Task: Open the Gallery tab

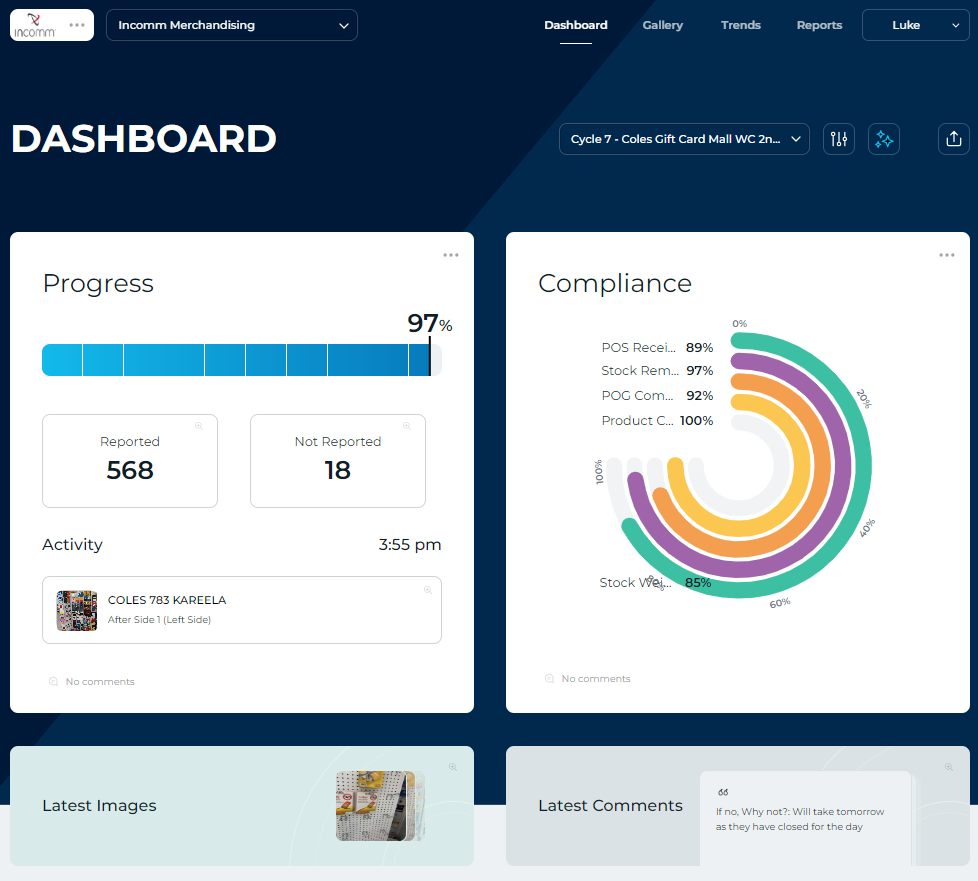Action: click(662, 25)
